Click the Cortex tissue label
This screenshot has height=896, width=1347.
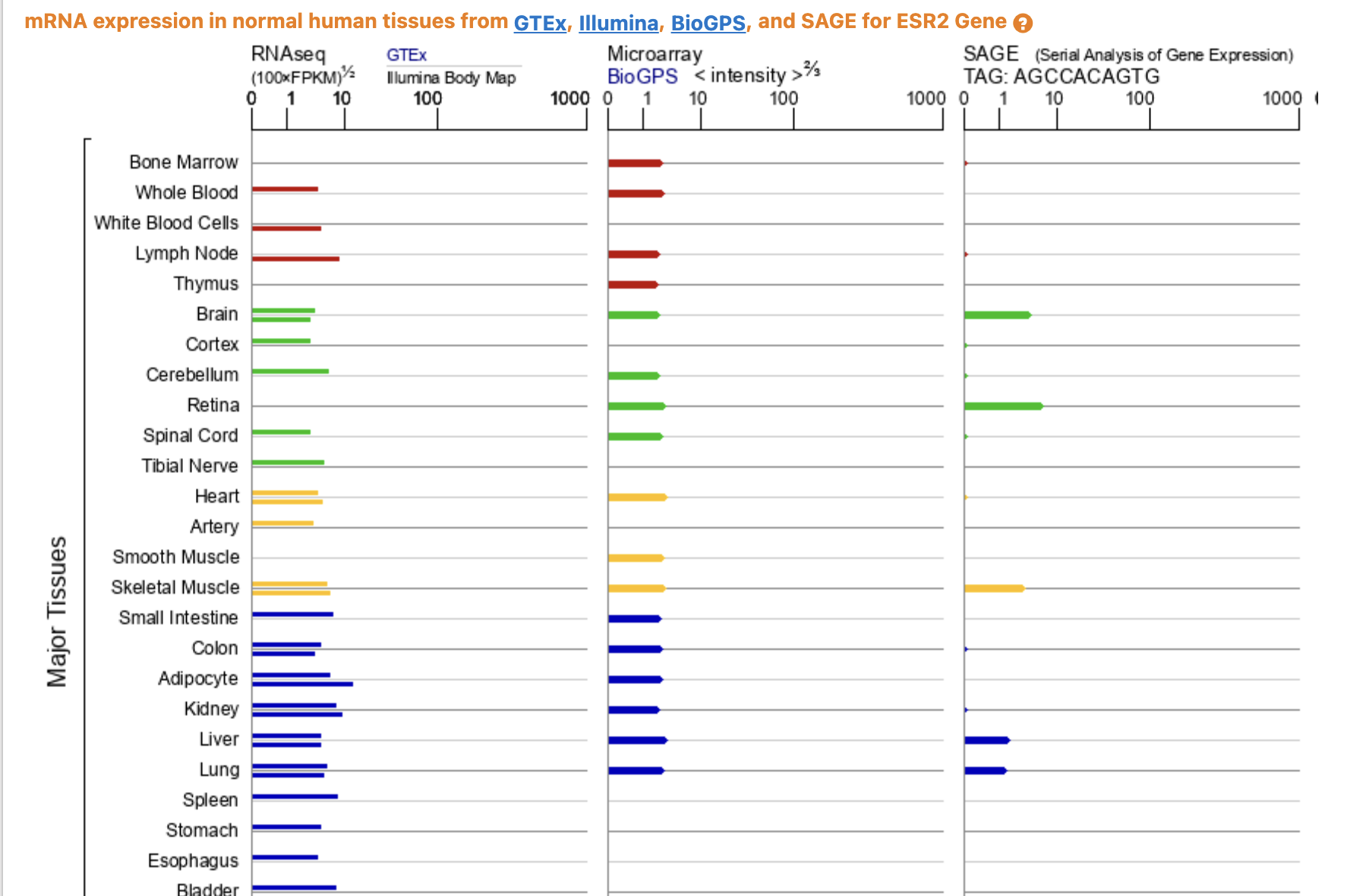pos(212,345)
